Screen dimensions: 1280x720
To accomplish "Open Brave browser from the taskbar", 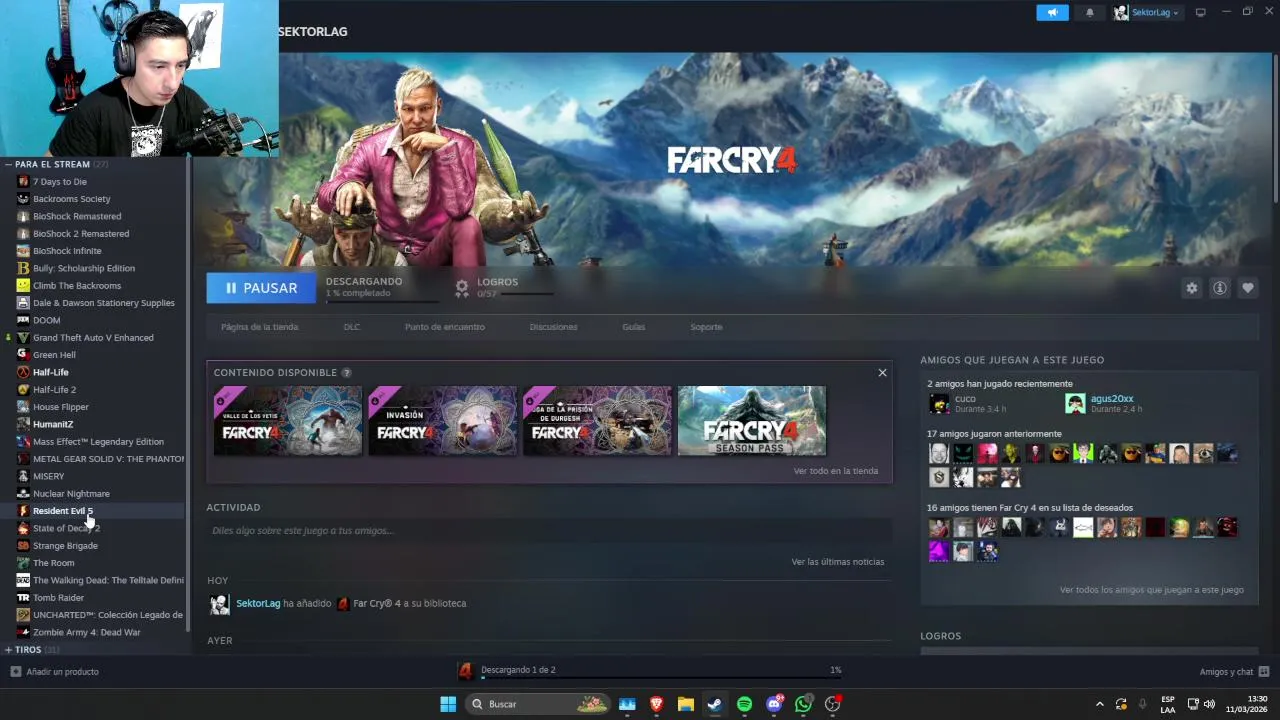I will (x=657, y=704).
